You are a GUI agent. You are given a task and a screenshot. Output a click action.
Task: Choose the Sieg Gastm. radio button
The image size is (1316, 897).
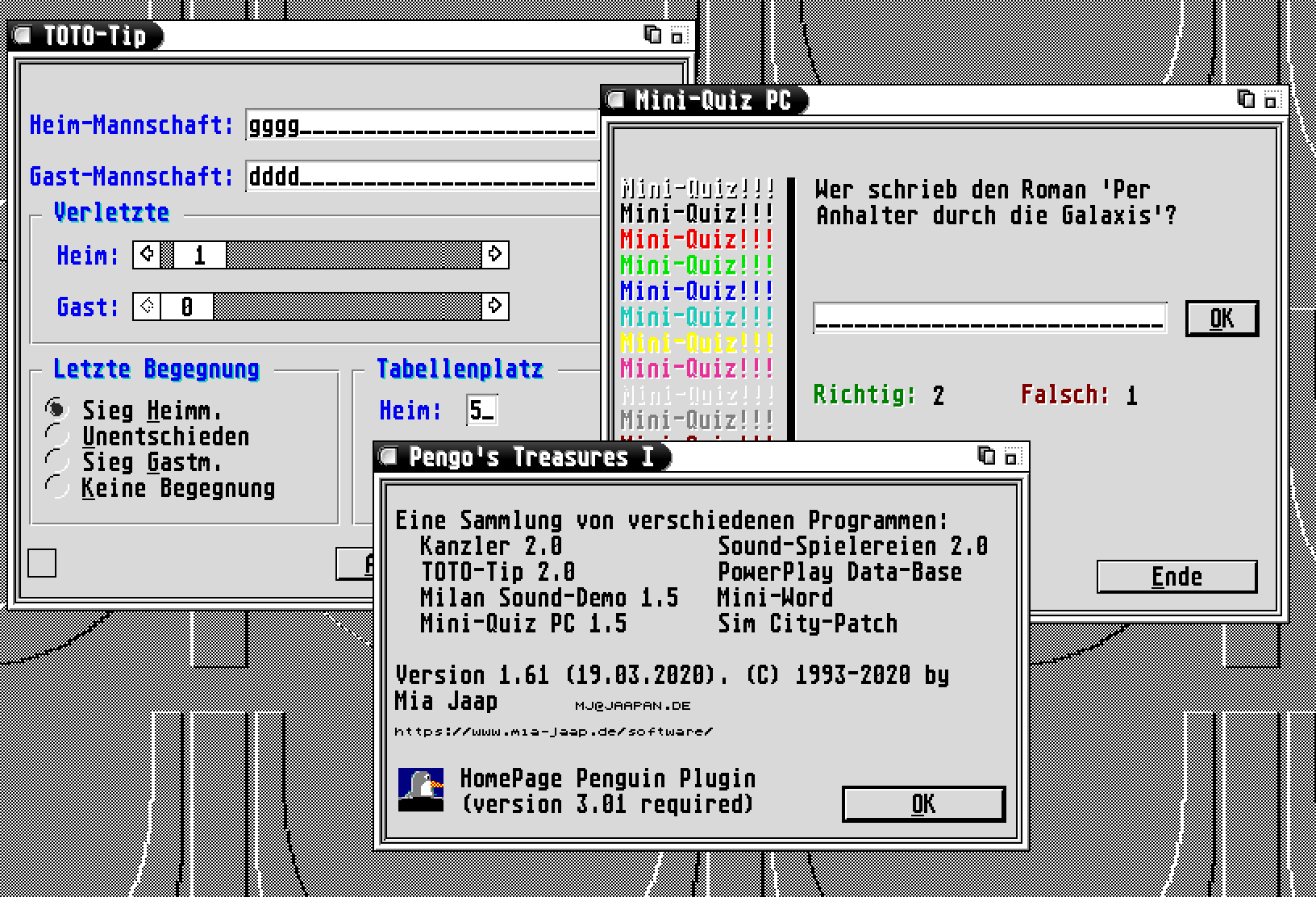56,462
